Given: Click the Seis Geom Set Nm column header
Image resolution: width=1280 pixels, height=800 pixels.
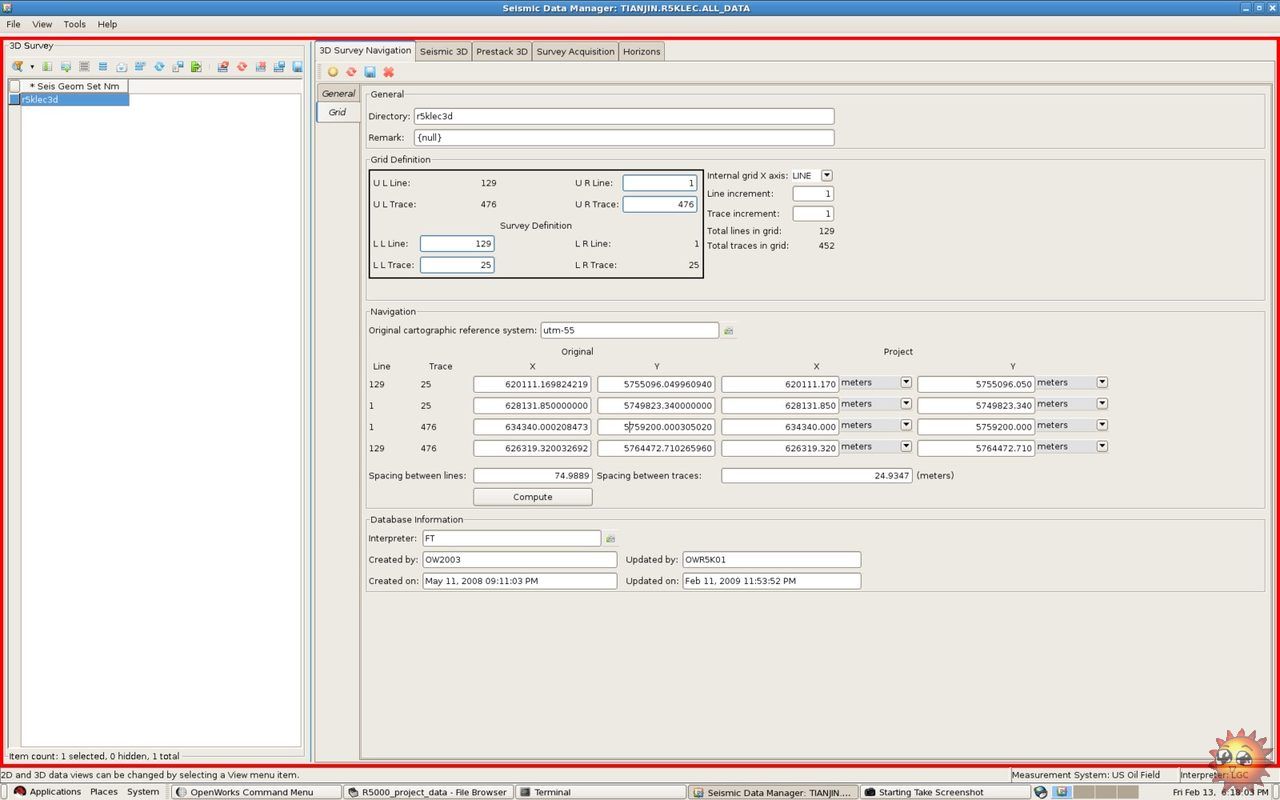Looking at the screenshot, I should 74,86.
